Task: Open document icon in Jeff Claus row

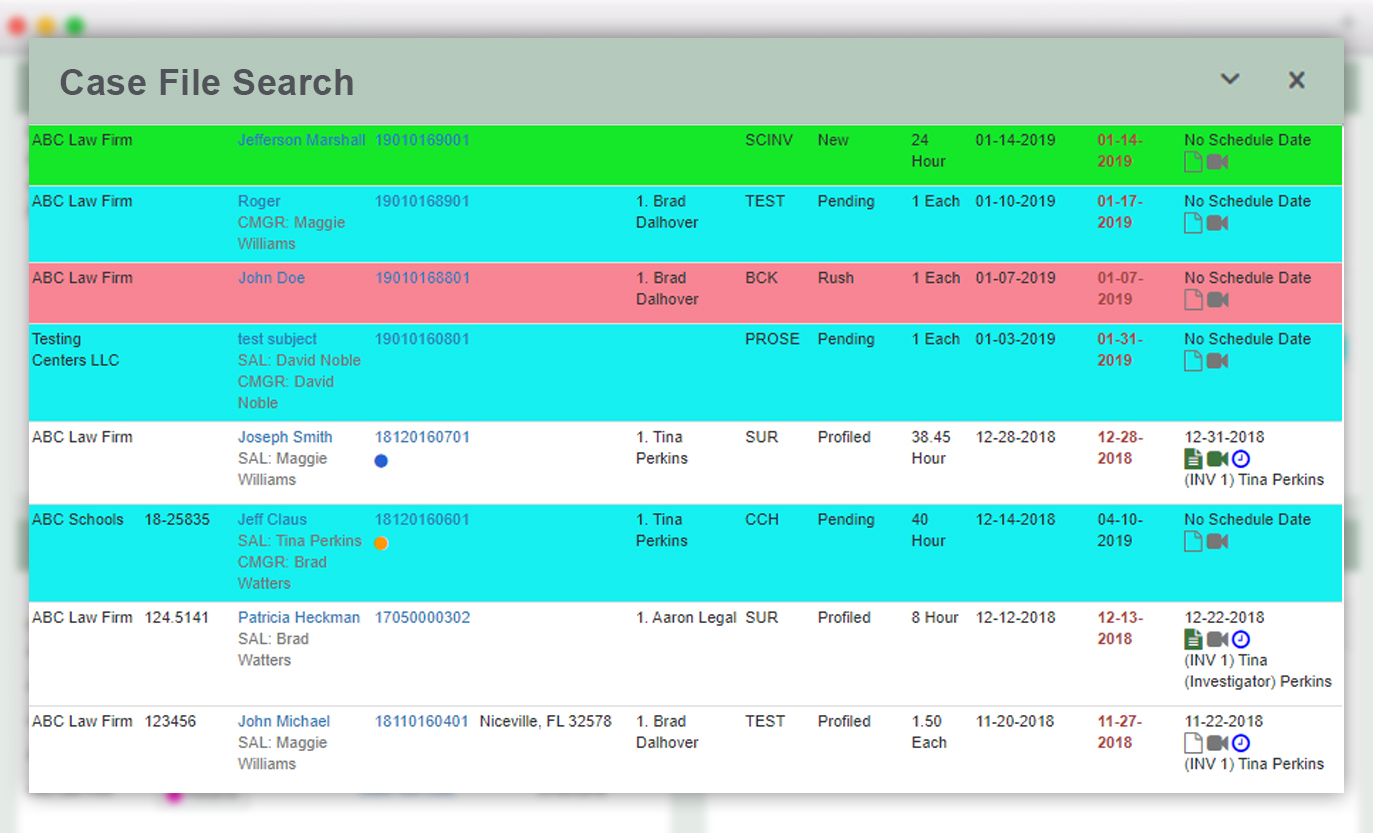Action: coord(1193,541)
